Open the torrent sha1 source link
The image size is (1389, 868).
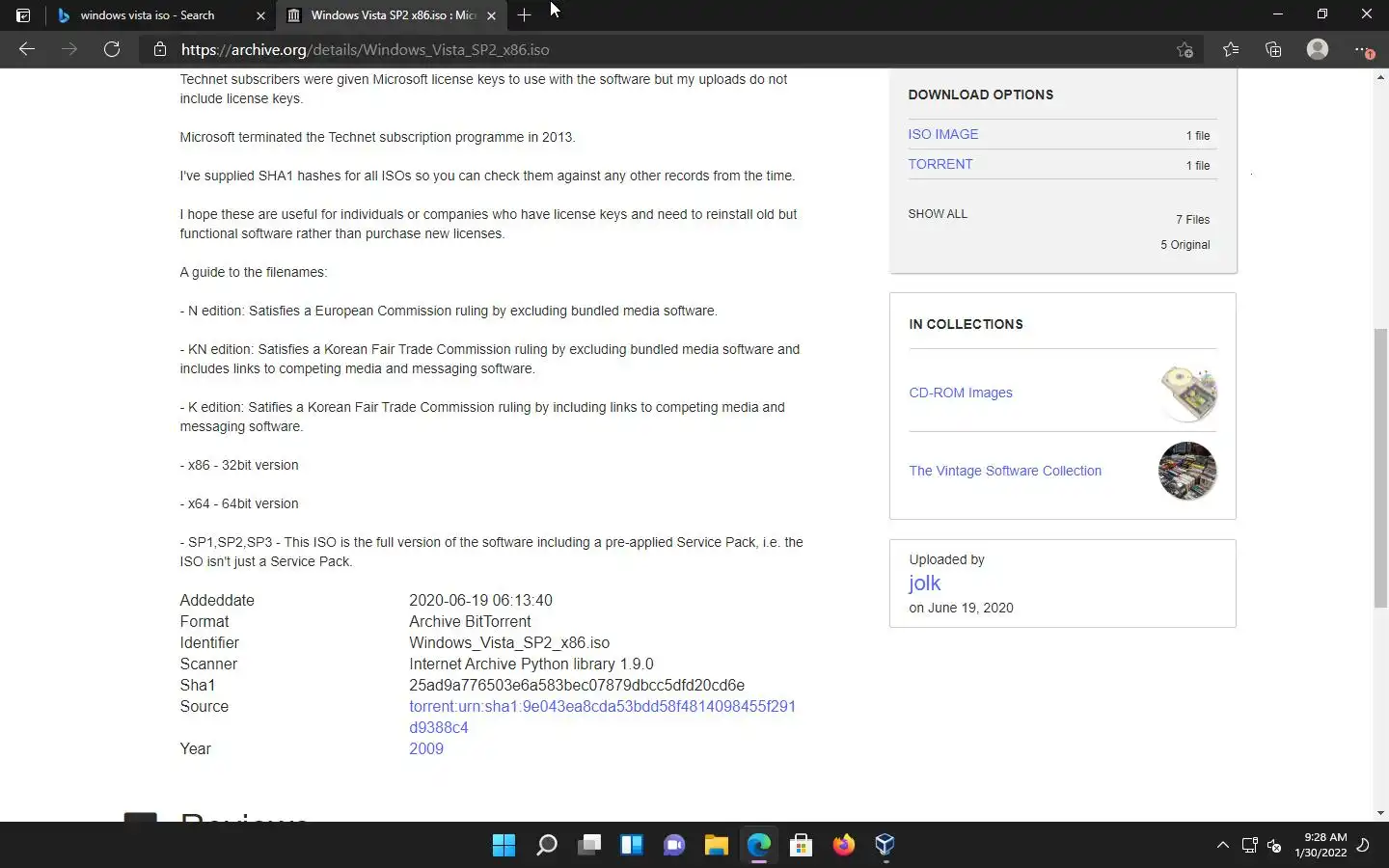[x=602, y=717]
